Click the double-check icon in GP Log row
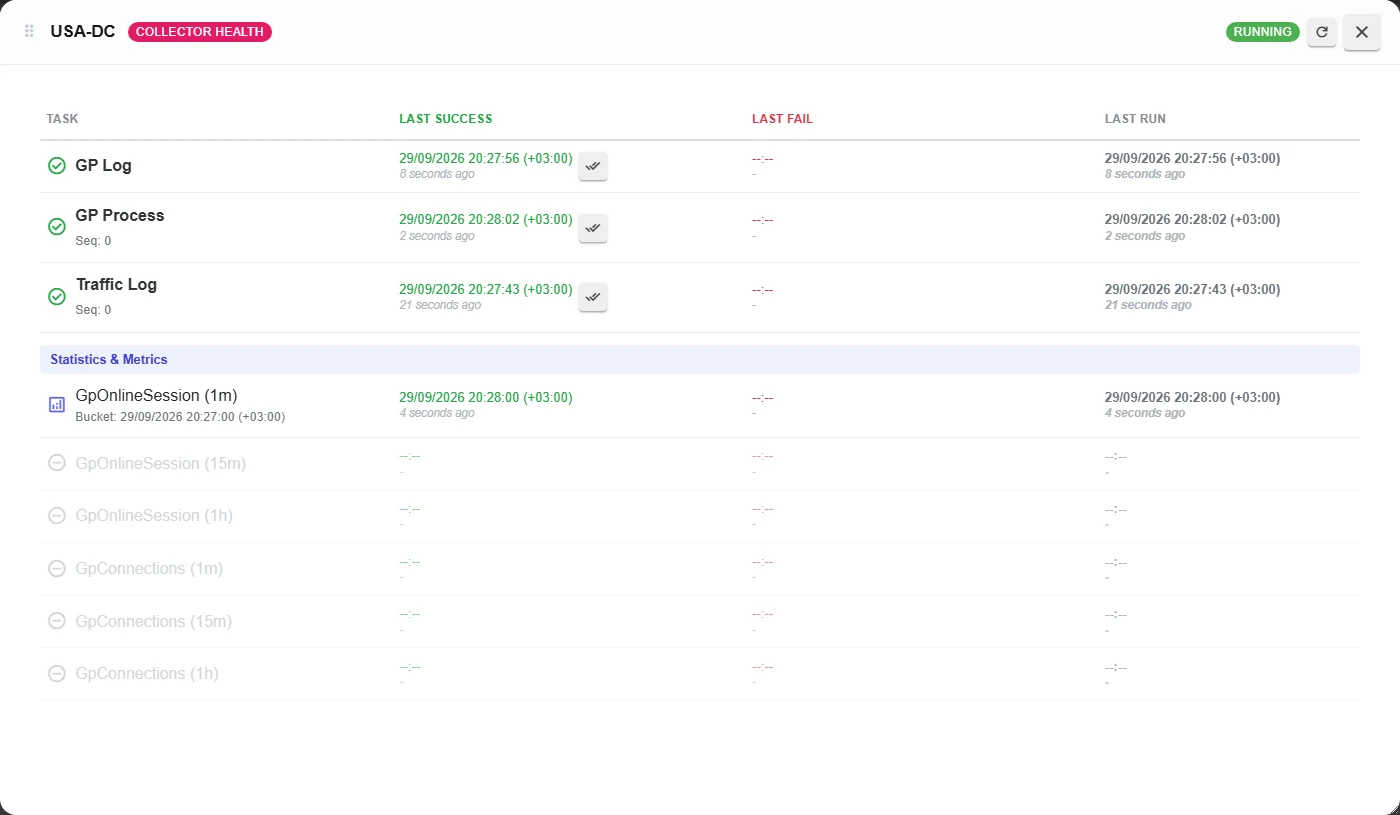The image size is (1400, 815). pos(593,166)
